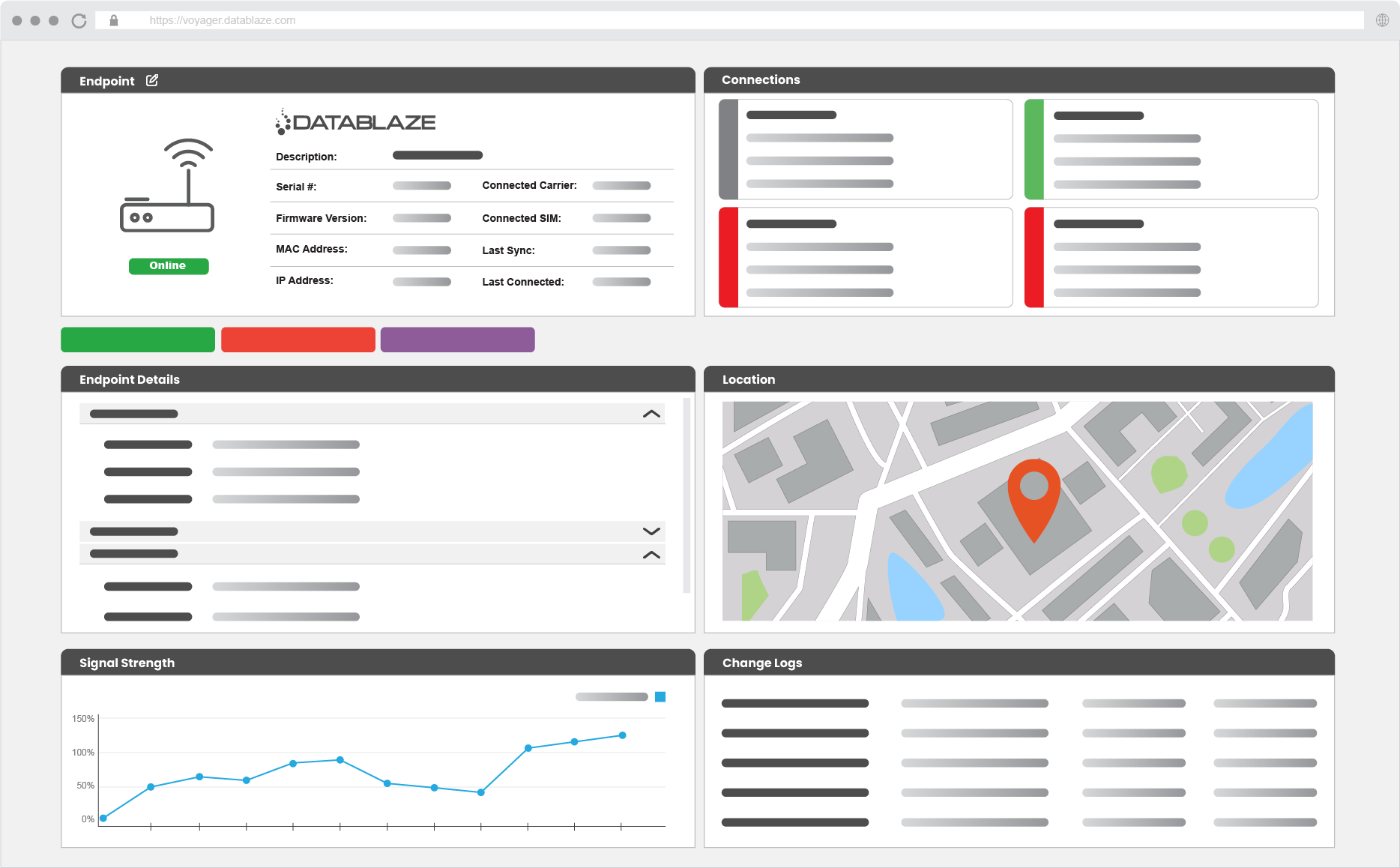This screenshot has height=868, width=1400.
Task: Click the Datablaze logo
Action: (355, 121)
